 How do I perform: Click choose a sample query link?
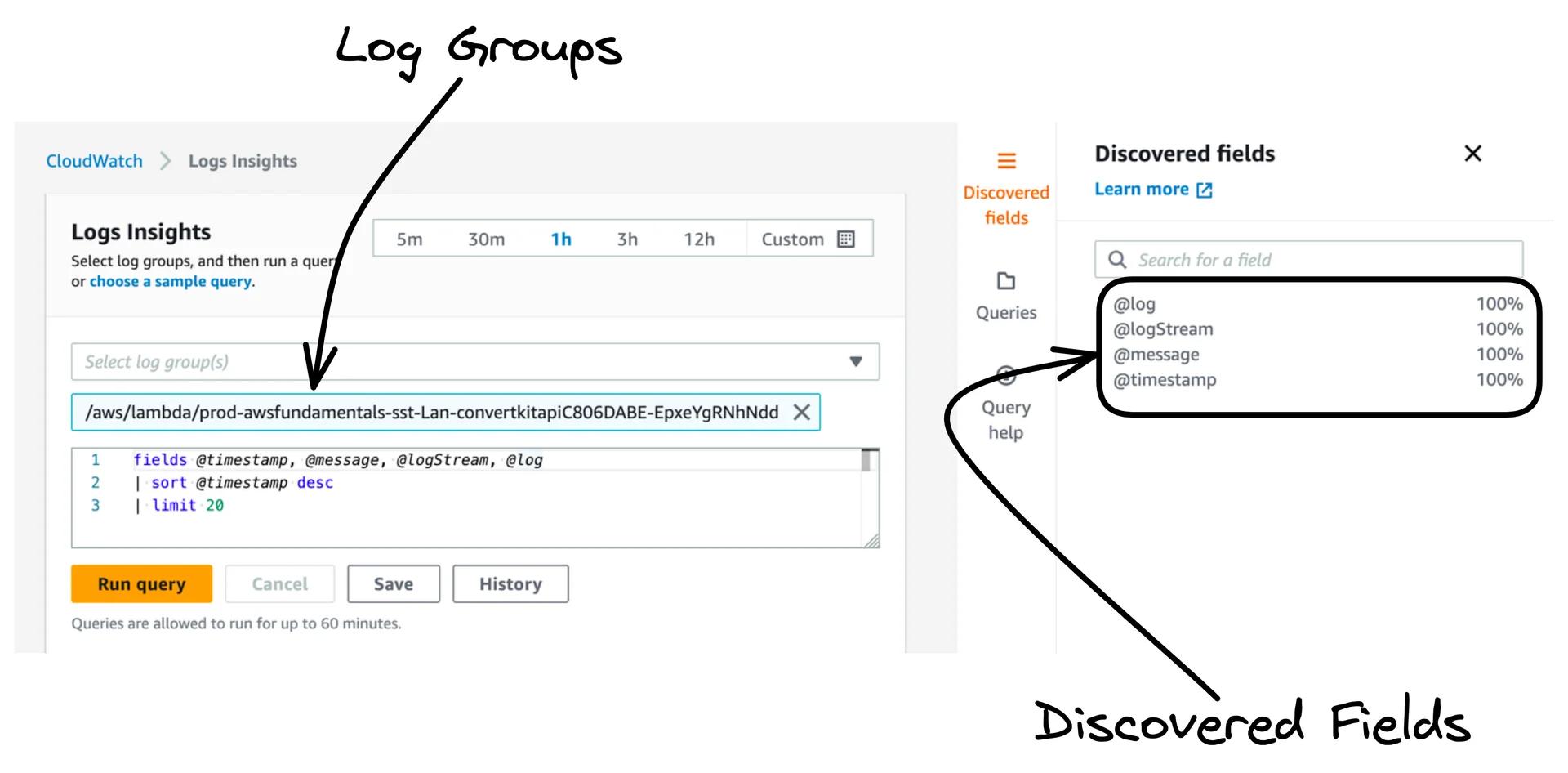click(171, 280)
